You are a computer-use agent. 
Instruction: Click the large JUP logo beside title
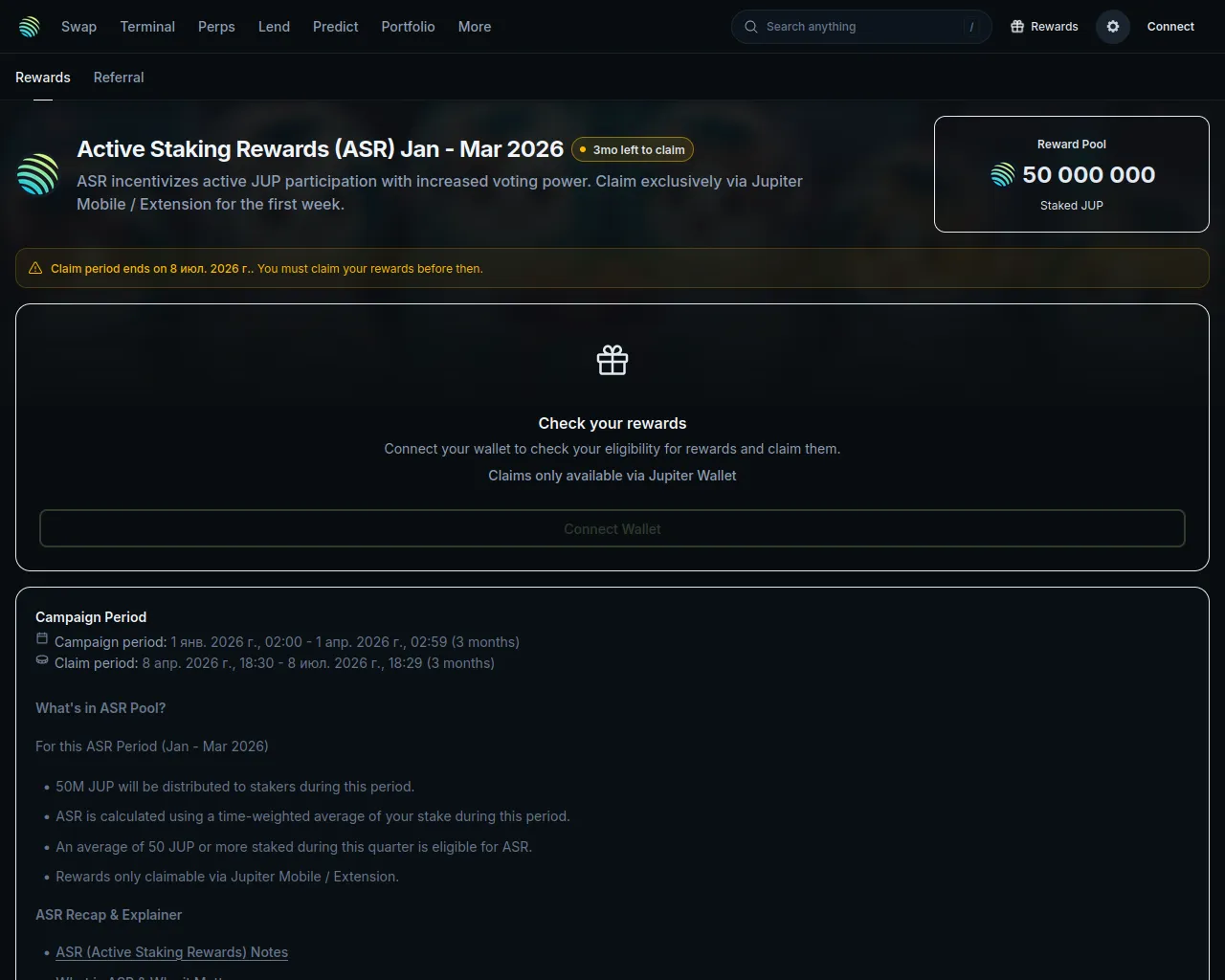coord(38,175)
